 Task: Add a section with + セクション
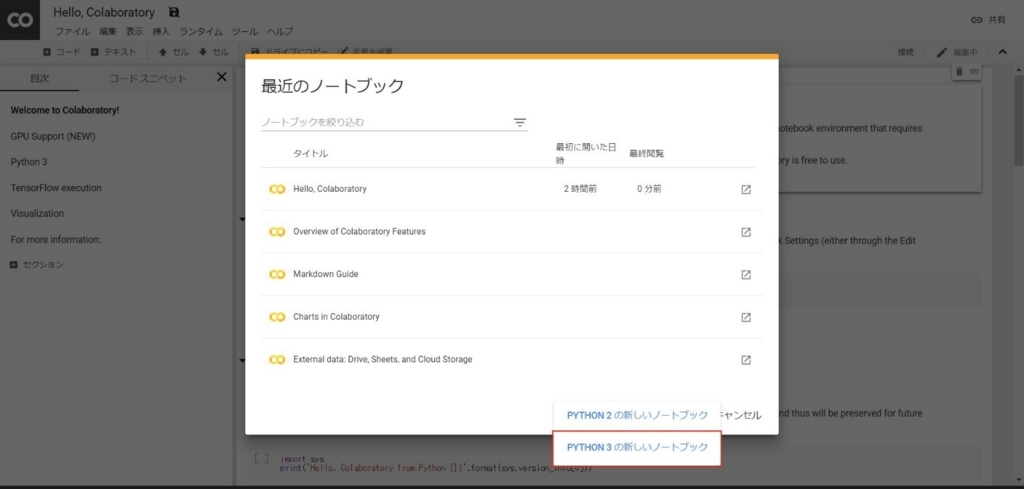(37, 265)
